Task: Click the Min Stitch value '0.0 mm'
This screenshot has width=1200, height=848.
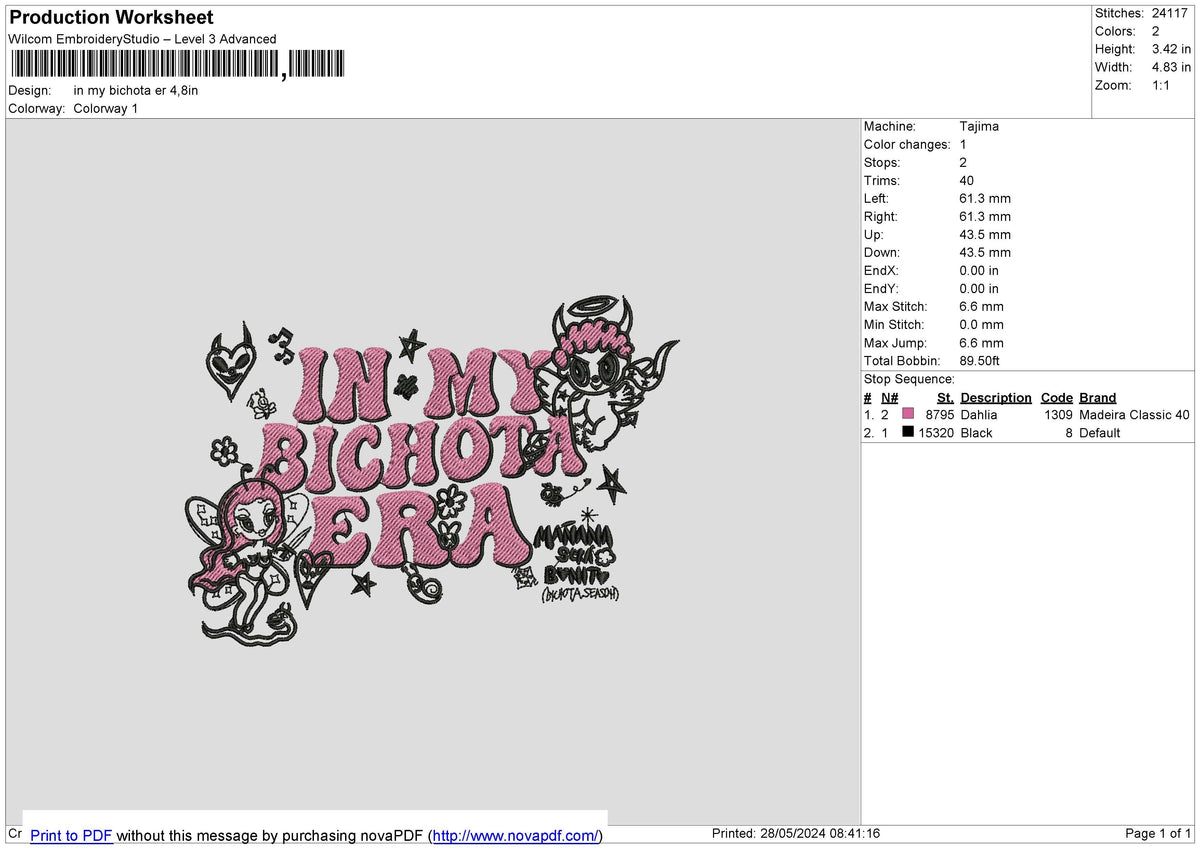Action: (981, 324)
